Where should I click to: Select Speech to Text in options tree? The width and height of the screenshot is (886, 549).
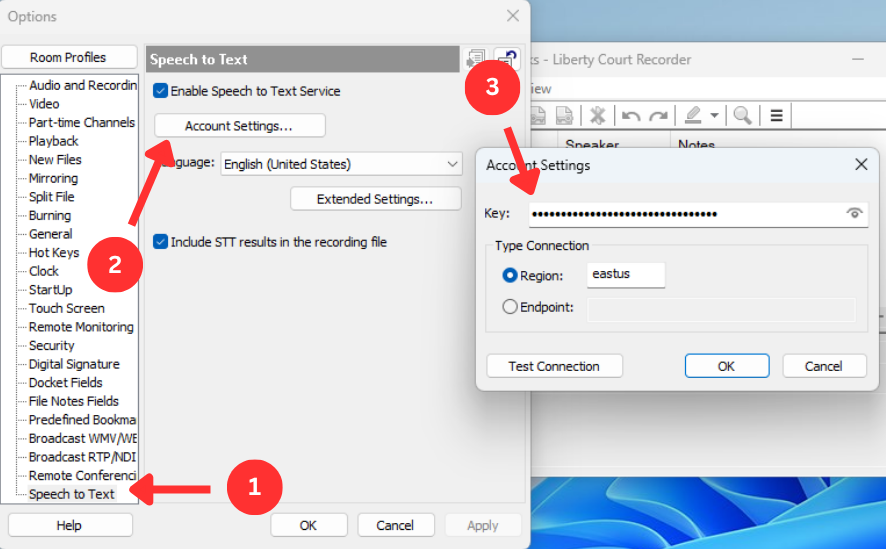[x=72, y=494]
